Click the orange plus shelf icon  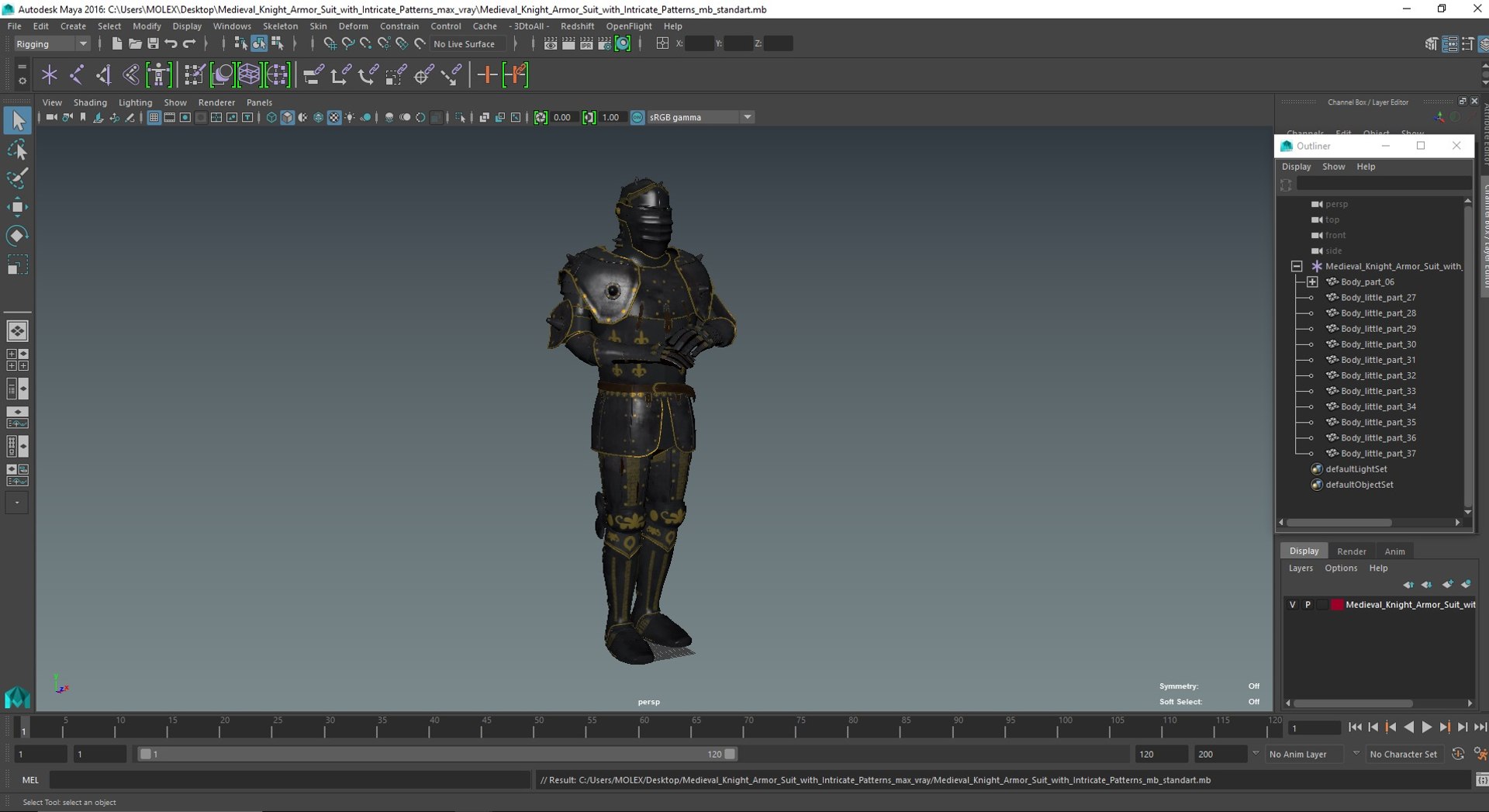(487, 74)
